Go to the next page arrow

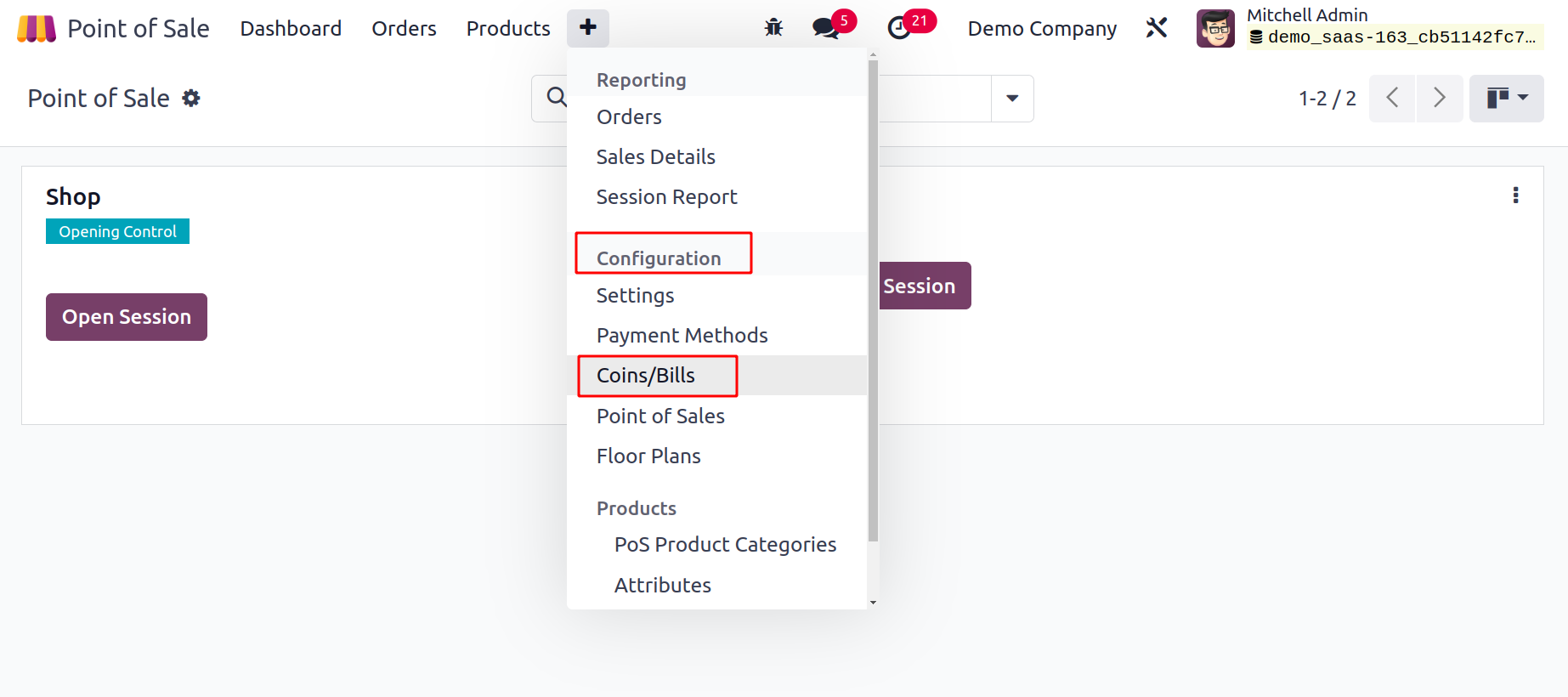(1439, 99)
